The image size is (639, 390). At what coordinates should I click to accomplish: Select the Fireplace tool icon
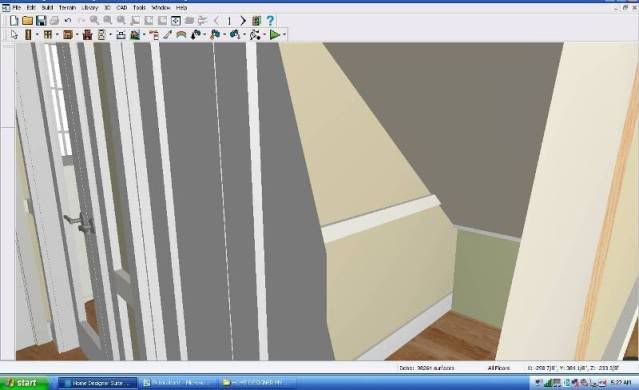(87, 35)
